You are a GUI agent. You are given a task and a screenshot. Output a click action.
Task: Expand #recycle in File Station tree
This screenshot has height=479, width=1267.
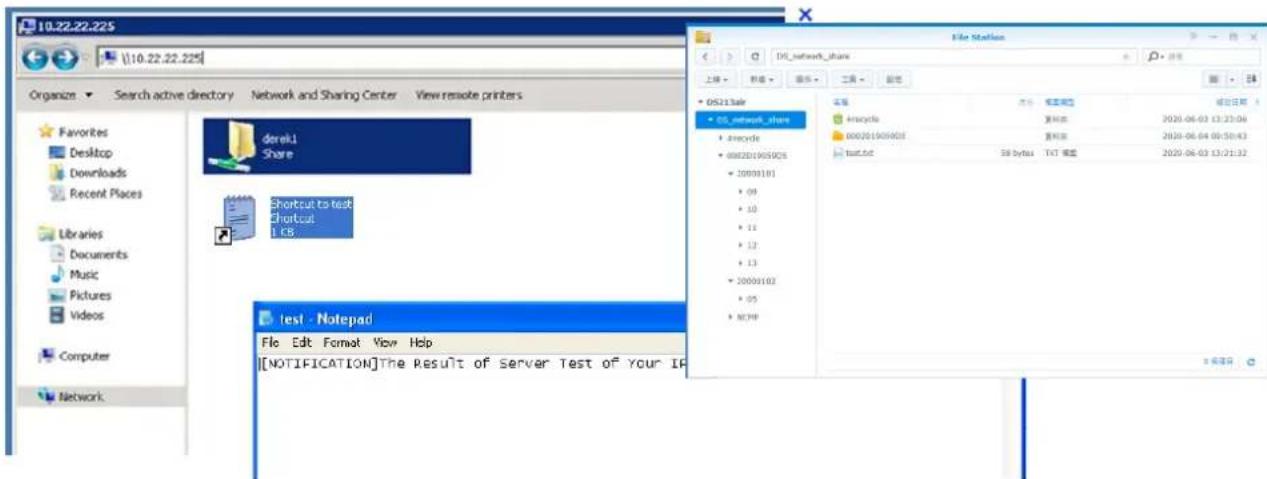click(720, 137)
